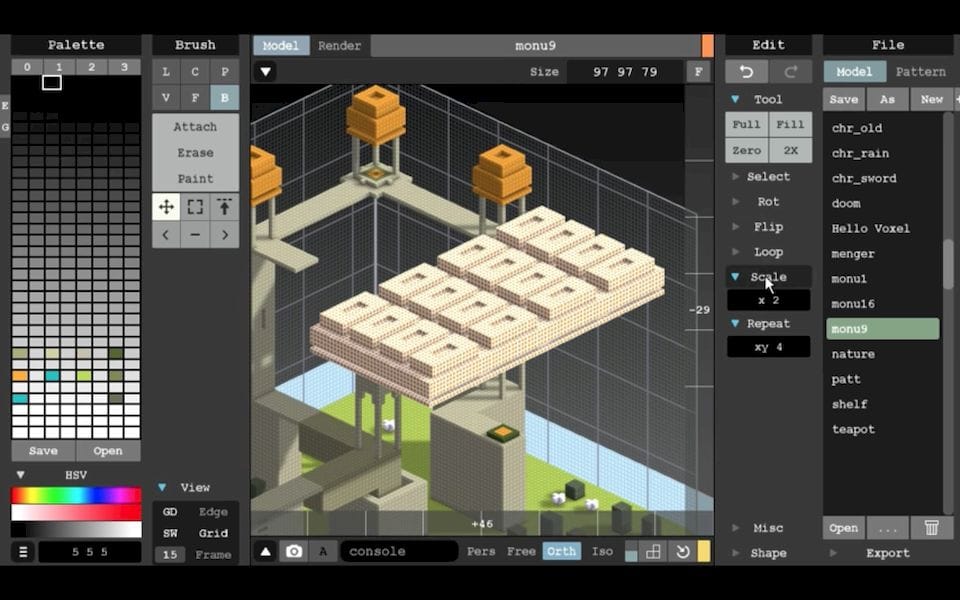Pick the orange swatch in the palette
Image resolution: width=960 pixels, height=600 pixels.
(20, 376)
